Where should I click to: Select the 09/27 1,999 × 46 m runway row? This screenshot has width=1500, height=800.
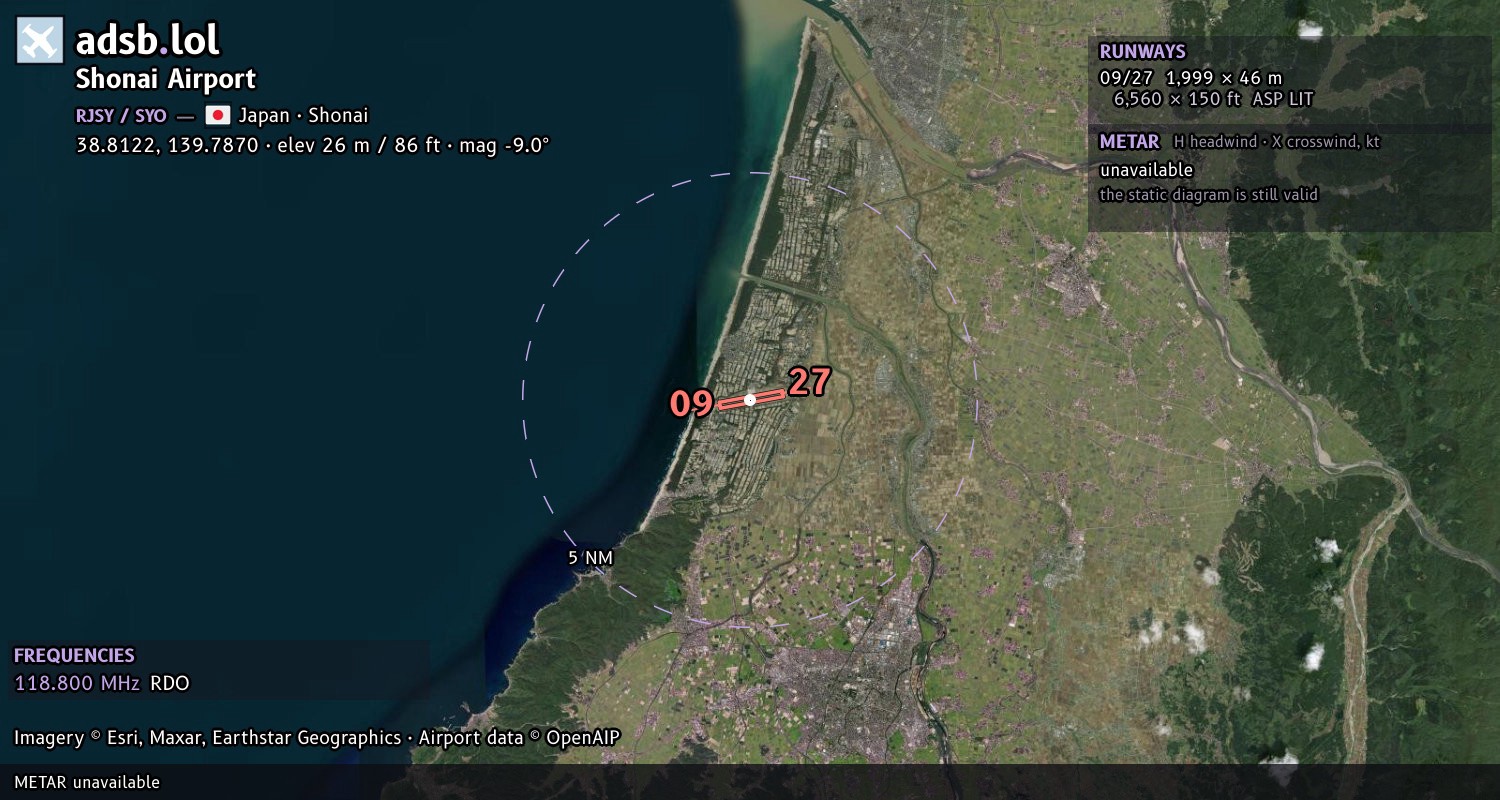[x=1190, y=78]
